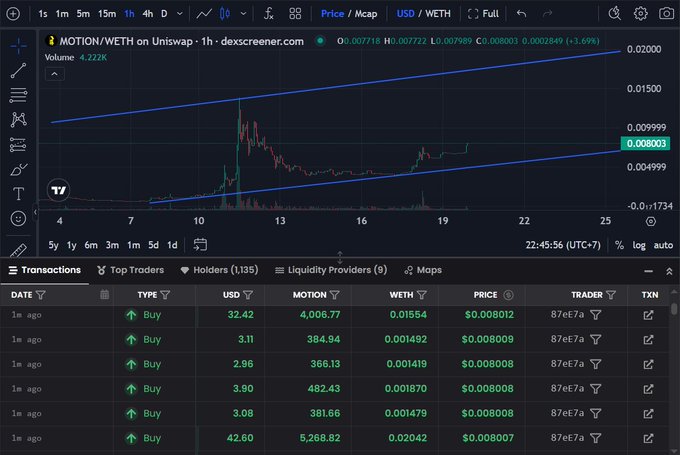
Task: Open time axis settings target icon
Action: (651, 221)
